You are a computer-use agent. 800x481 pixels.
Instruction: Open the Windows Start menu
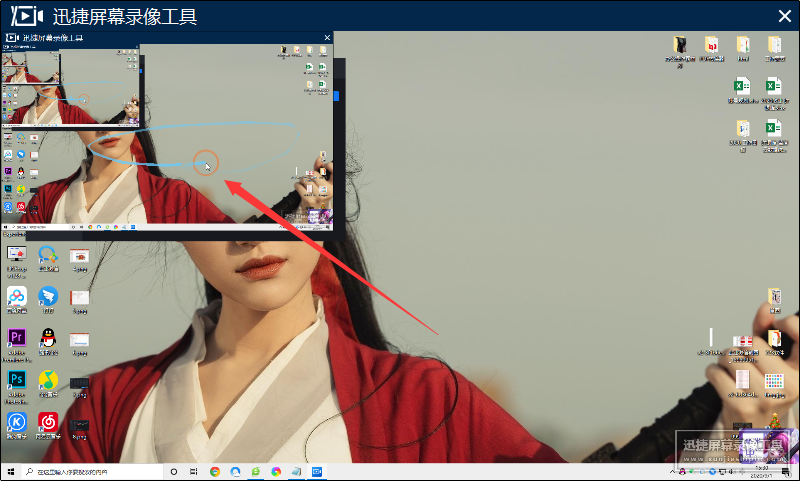[x=11, y=472]
